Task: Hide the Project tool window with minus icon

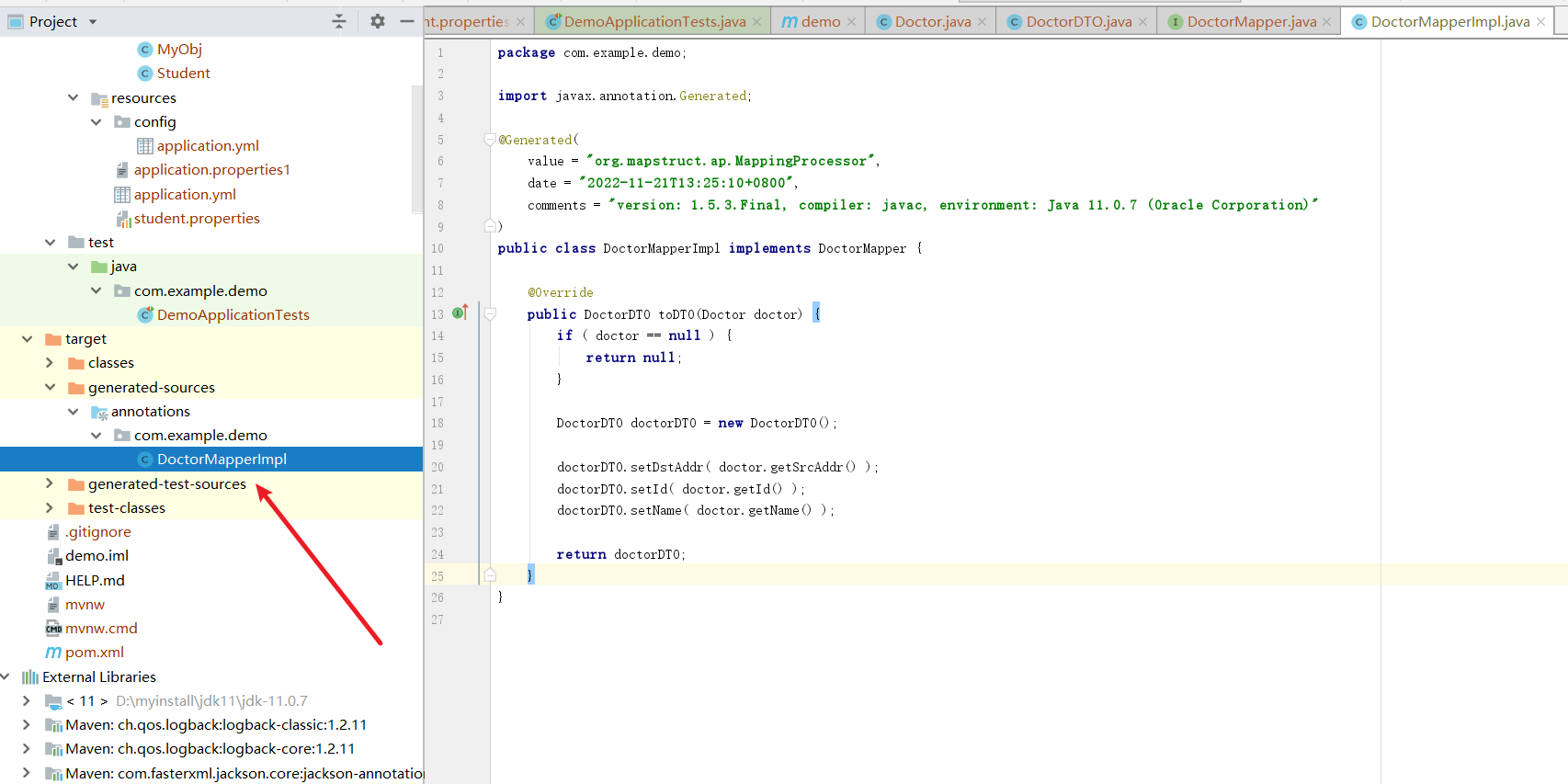Action: click(x=407, y=21)
